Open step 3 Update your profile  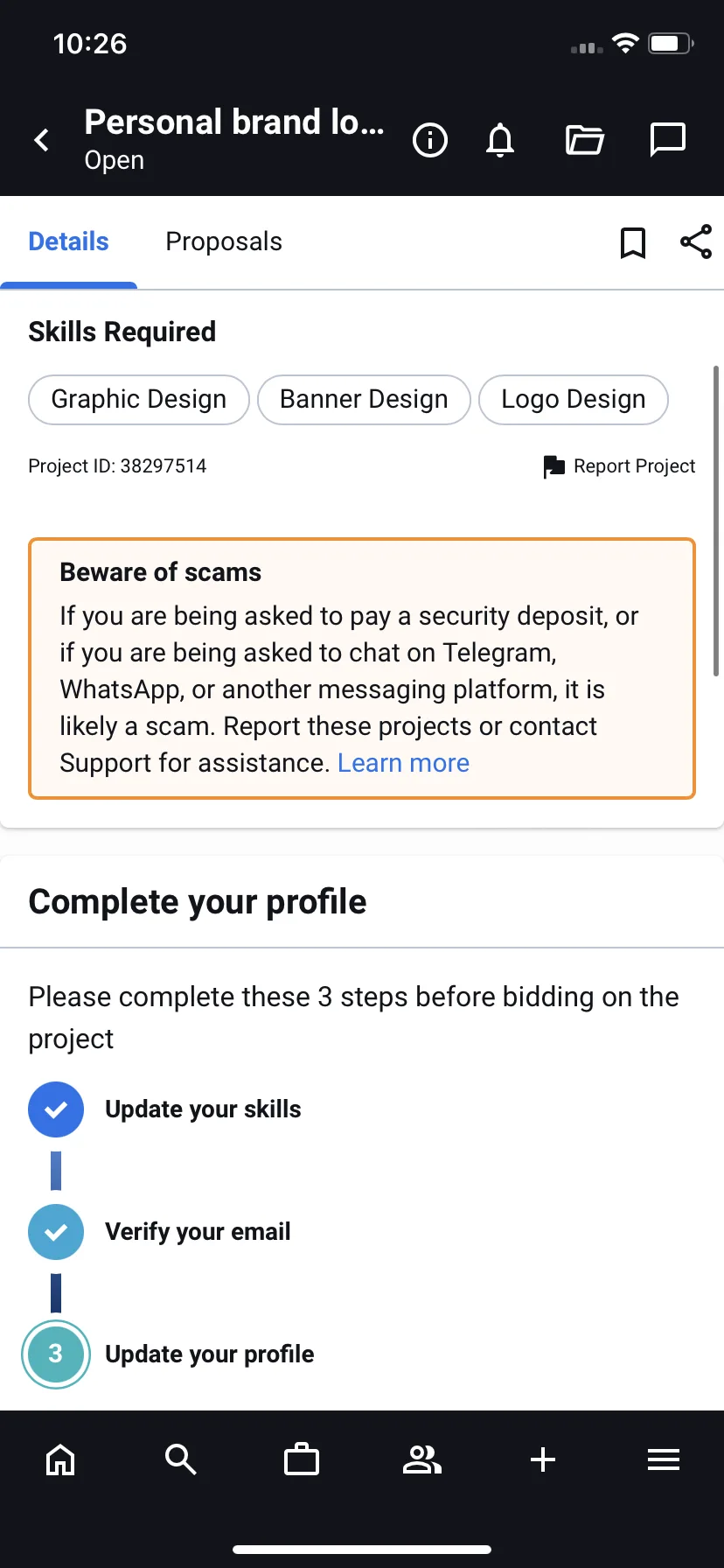tap(168, 1354)
